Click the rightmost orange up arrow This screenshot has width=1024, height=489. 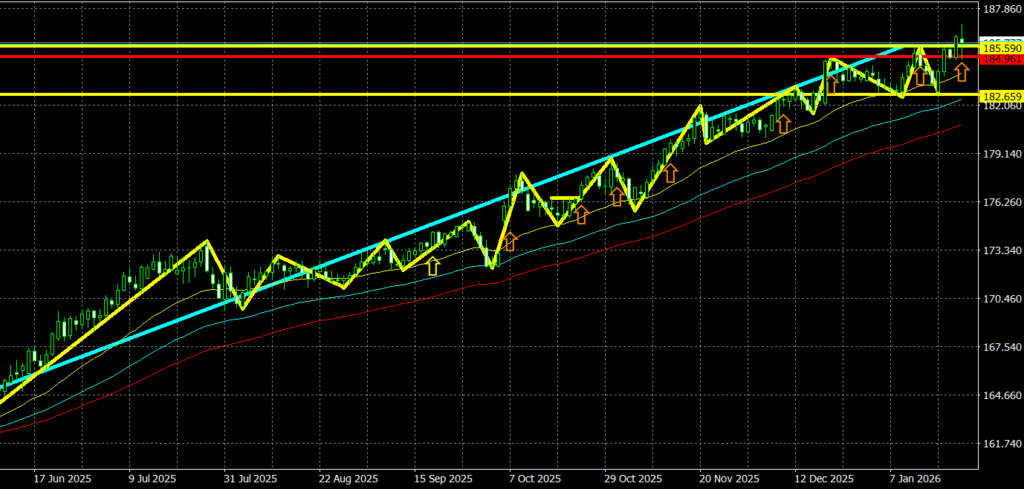point(961,71)
